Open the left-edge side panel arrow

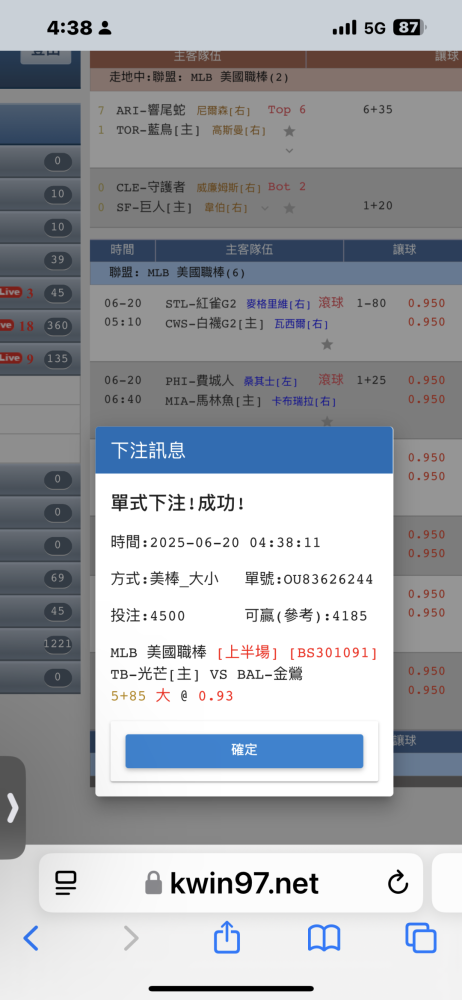[12, 807]
